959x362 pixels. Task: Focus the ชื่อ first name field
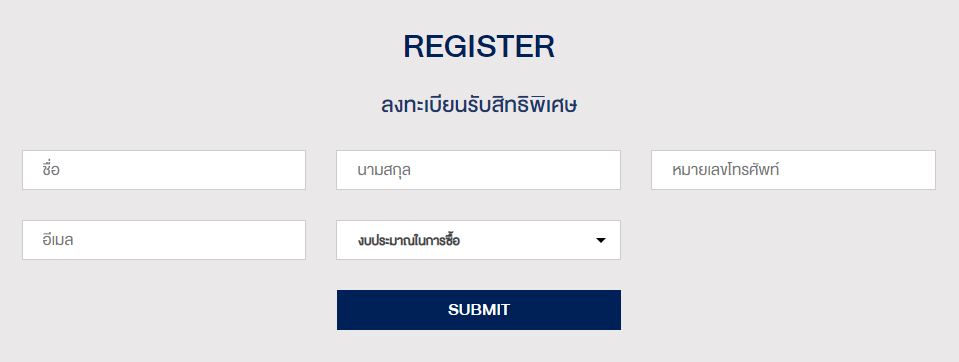164,170
